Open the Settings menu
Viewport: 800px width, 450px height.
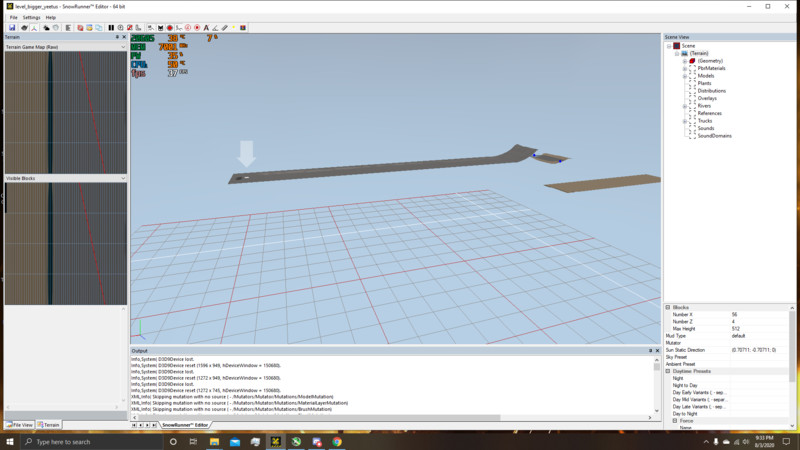[x=32, y=17]
